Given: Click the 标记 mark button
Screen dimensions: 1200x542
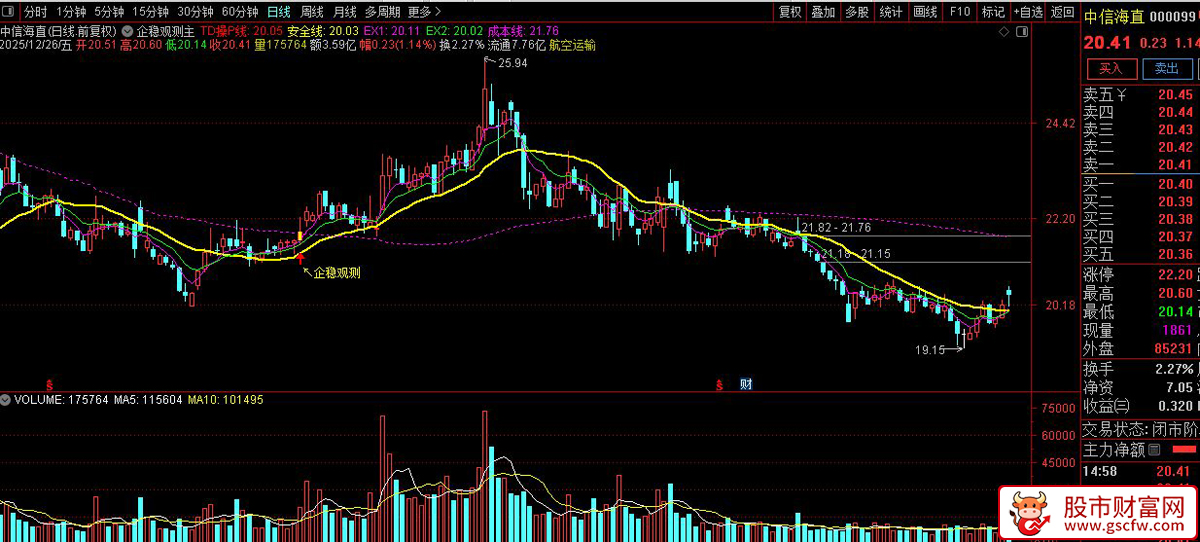Looking at the screenshot, I should pyautogui.click(x=993, y=12).
